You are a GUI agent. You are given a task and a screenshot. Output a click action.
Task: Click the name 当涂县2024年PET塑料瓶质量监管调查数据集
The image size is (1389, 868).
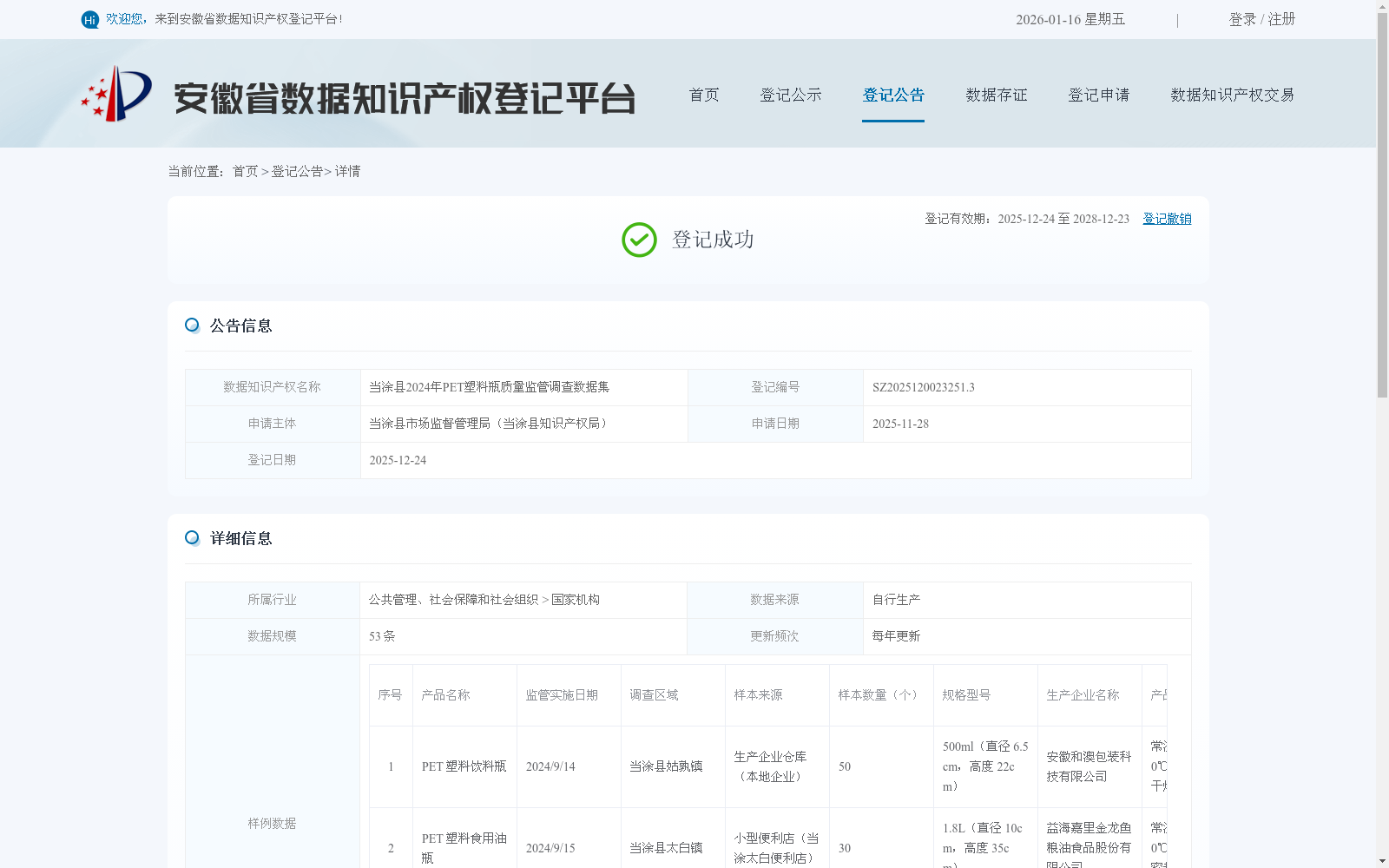click(490, 387)
